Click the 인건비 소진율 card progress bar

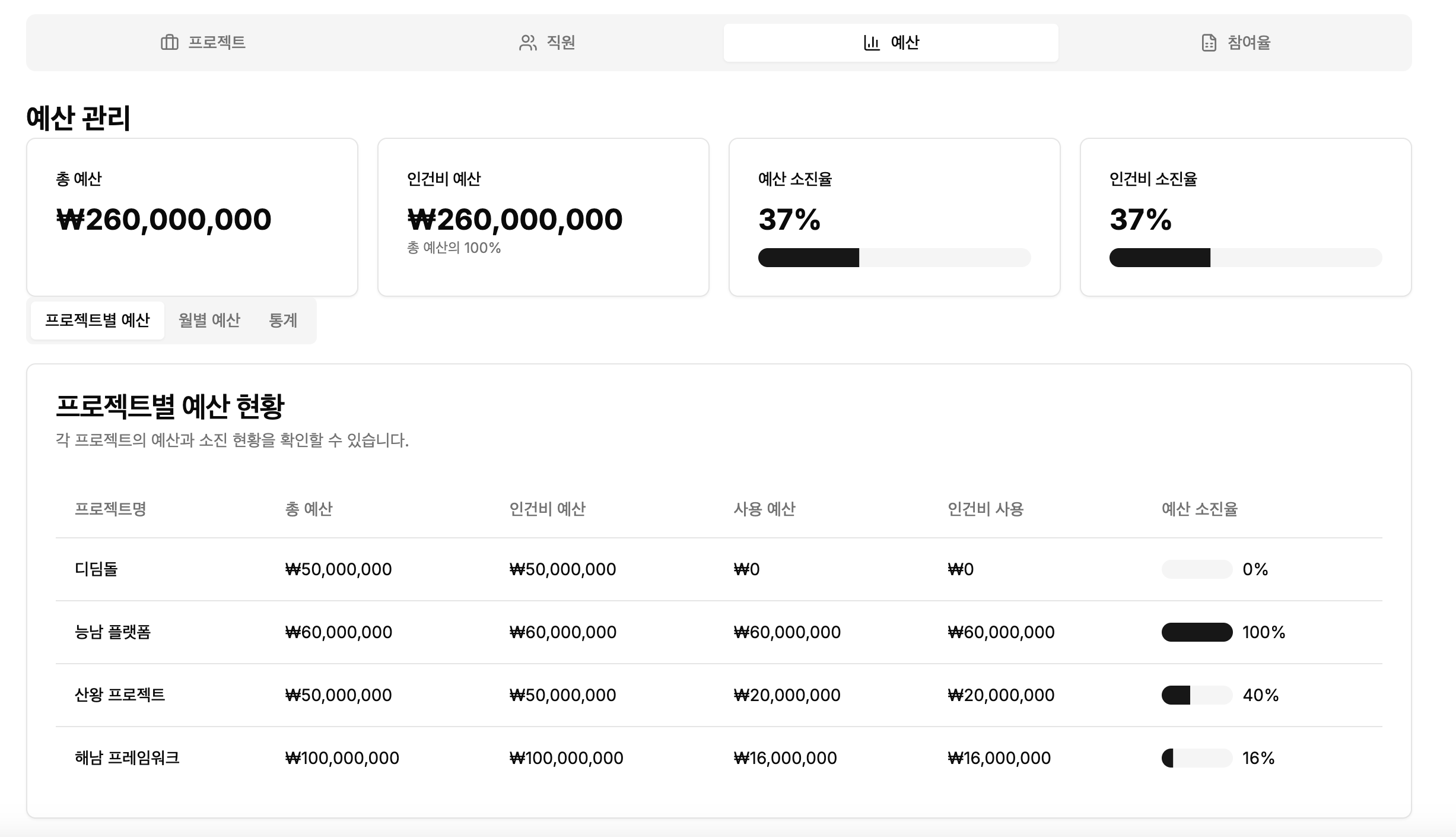[x=1245, y=258]
